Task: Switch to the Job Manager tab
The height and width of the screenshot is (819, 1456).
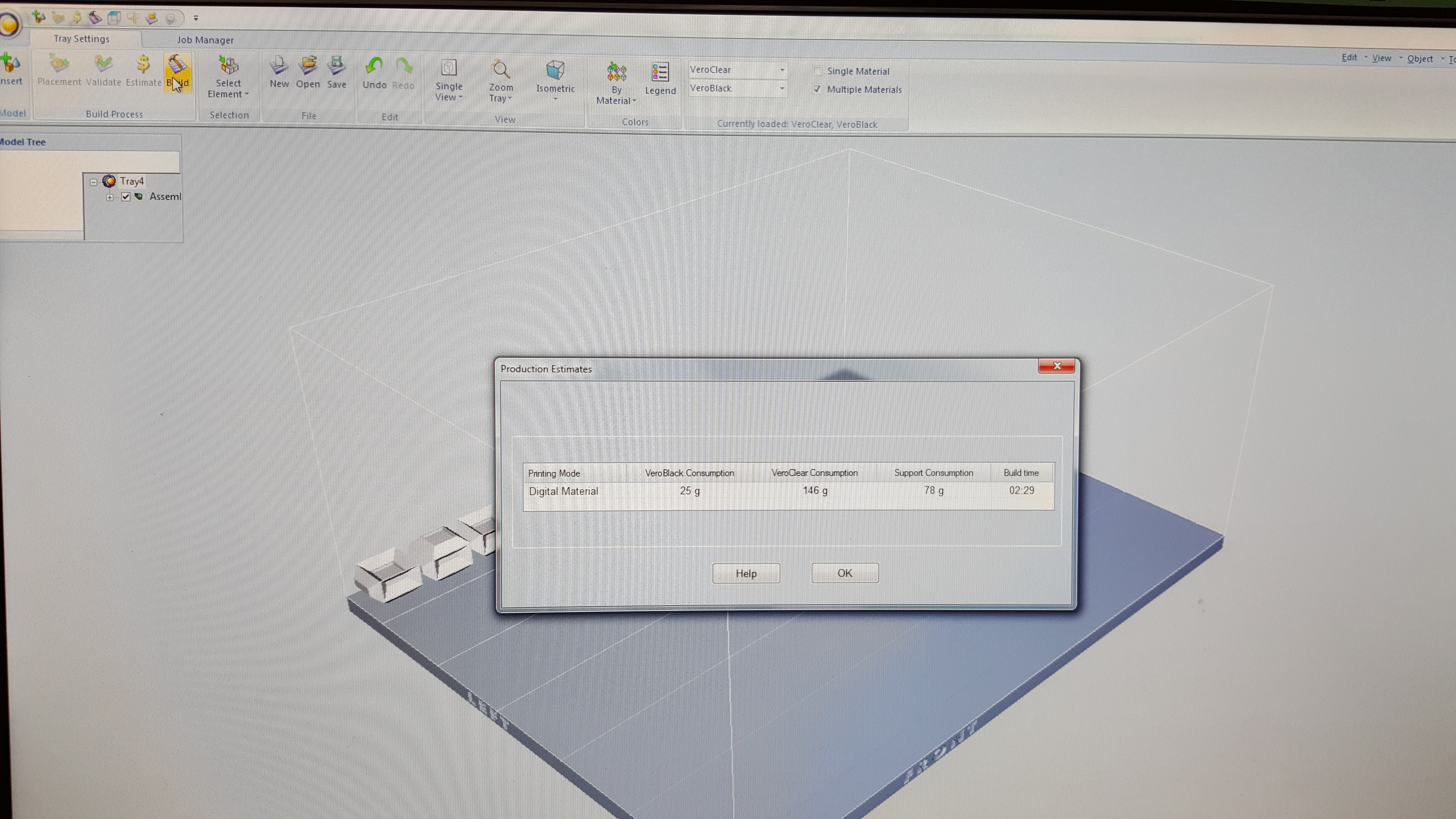Action: [x=205, y=40]
